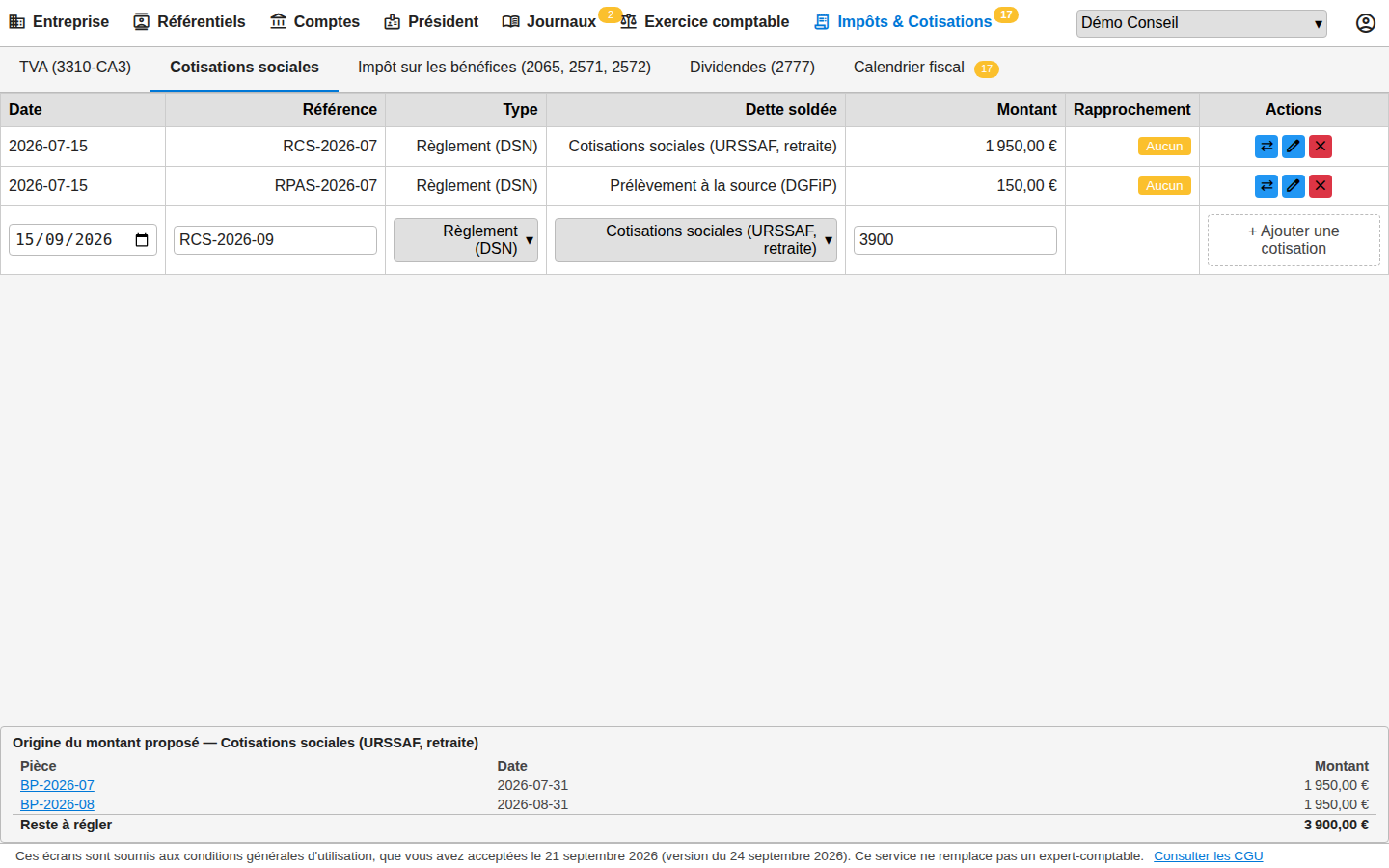This screenshot has height=868, width=1389.
Task: Click the Président badge icon
Action: (393, 21)
